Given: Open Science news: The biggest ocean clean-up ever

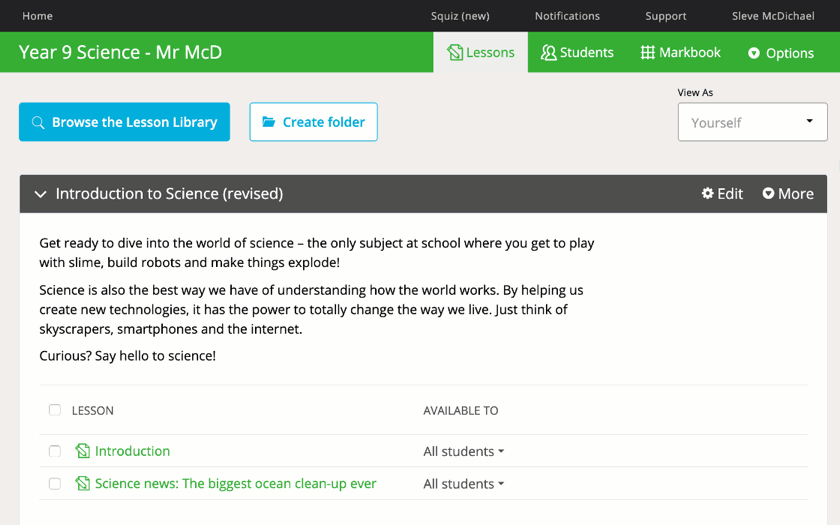Looking at the screenshot, I should 236,484.
